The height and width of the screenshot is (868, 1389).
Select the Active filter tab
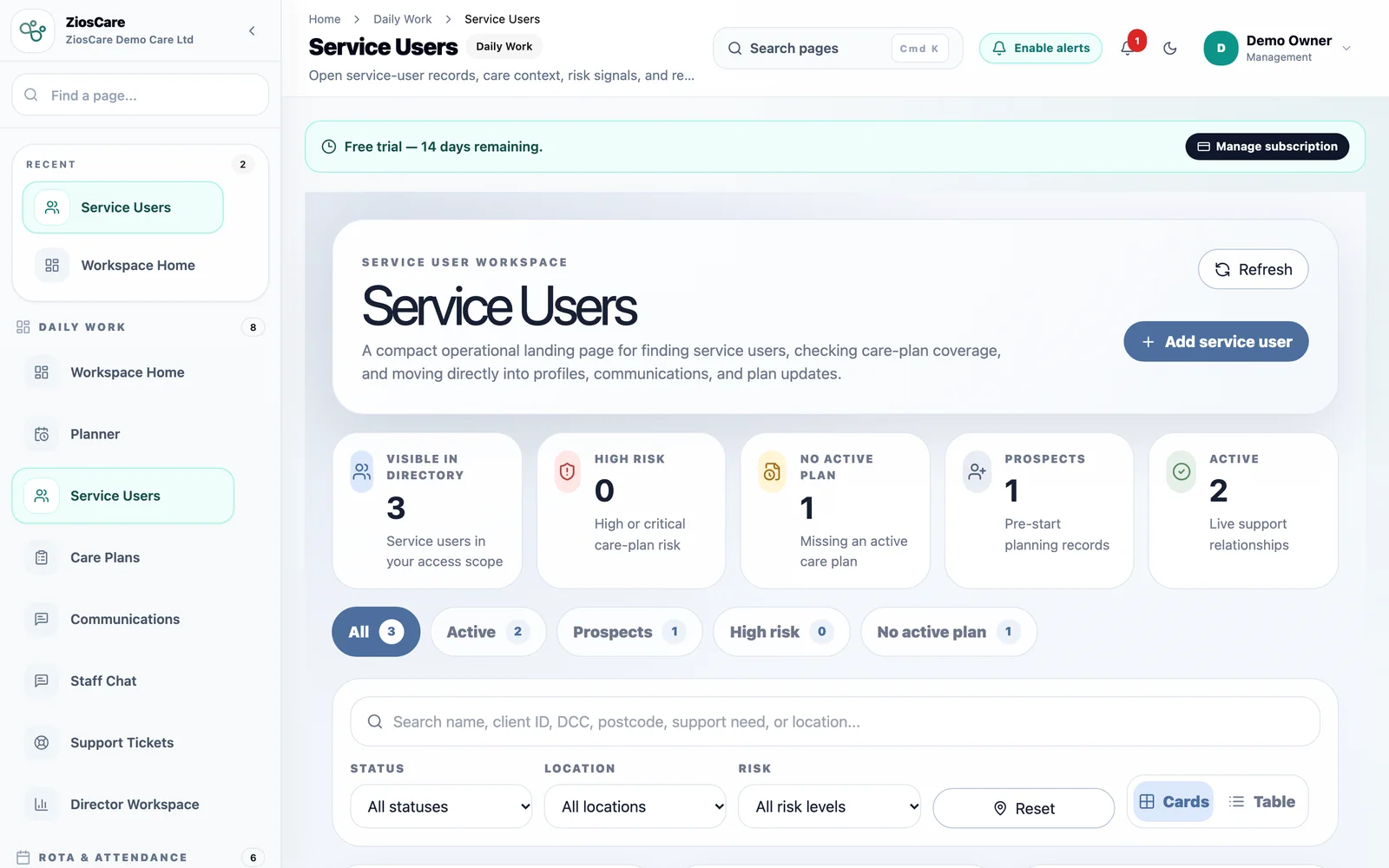click(488, 632)
